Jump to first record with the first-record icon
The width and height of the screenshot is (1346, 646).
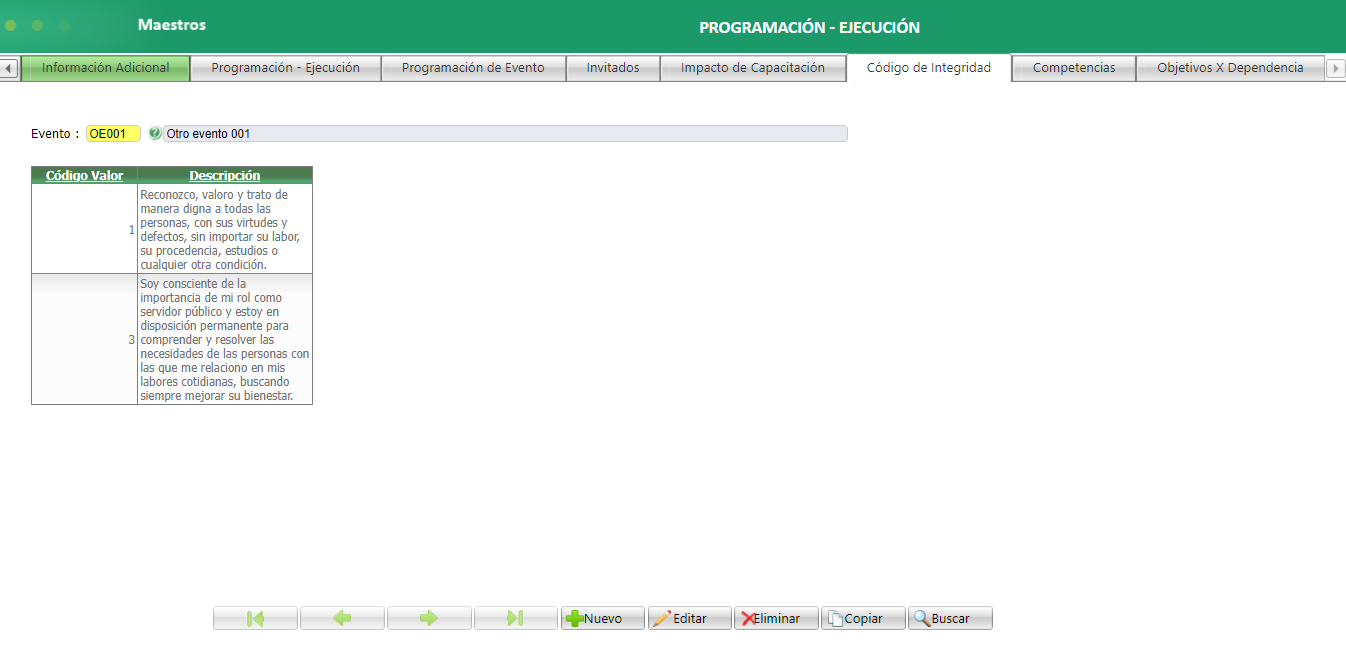pyautogui.click(x=255, y=617)
